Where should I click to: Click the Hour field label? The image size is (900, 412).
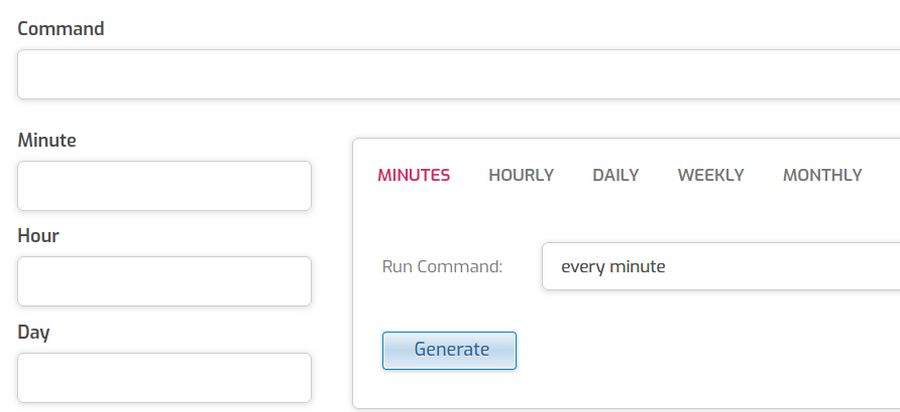tap(38, 236)
